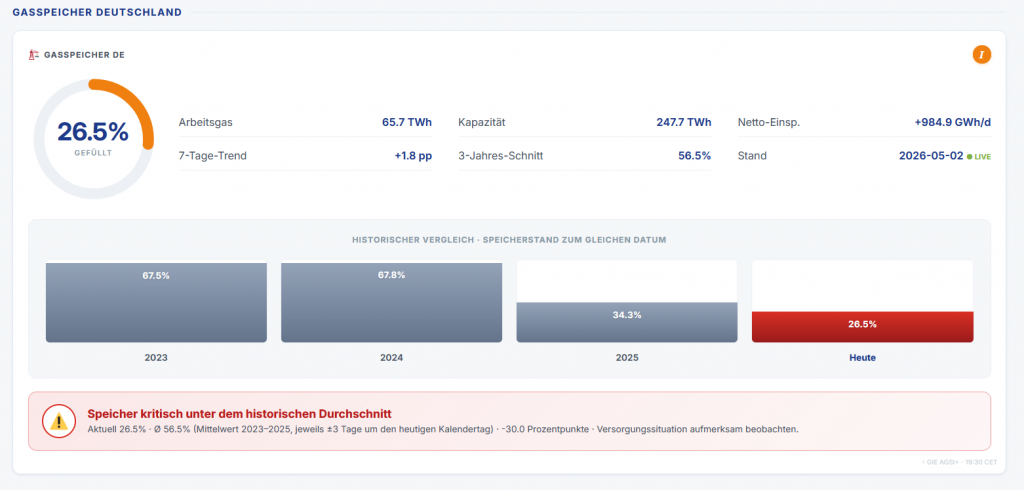Select the 2024 bar showing 67.8%
Screen dimensions: 1024x490
click(391, 302)
